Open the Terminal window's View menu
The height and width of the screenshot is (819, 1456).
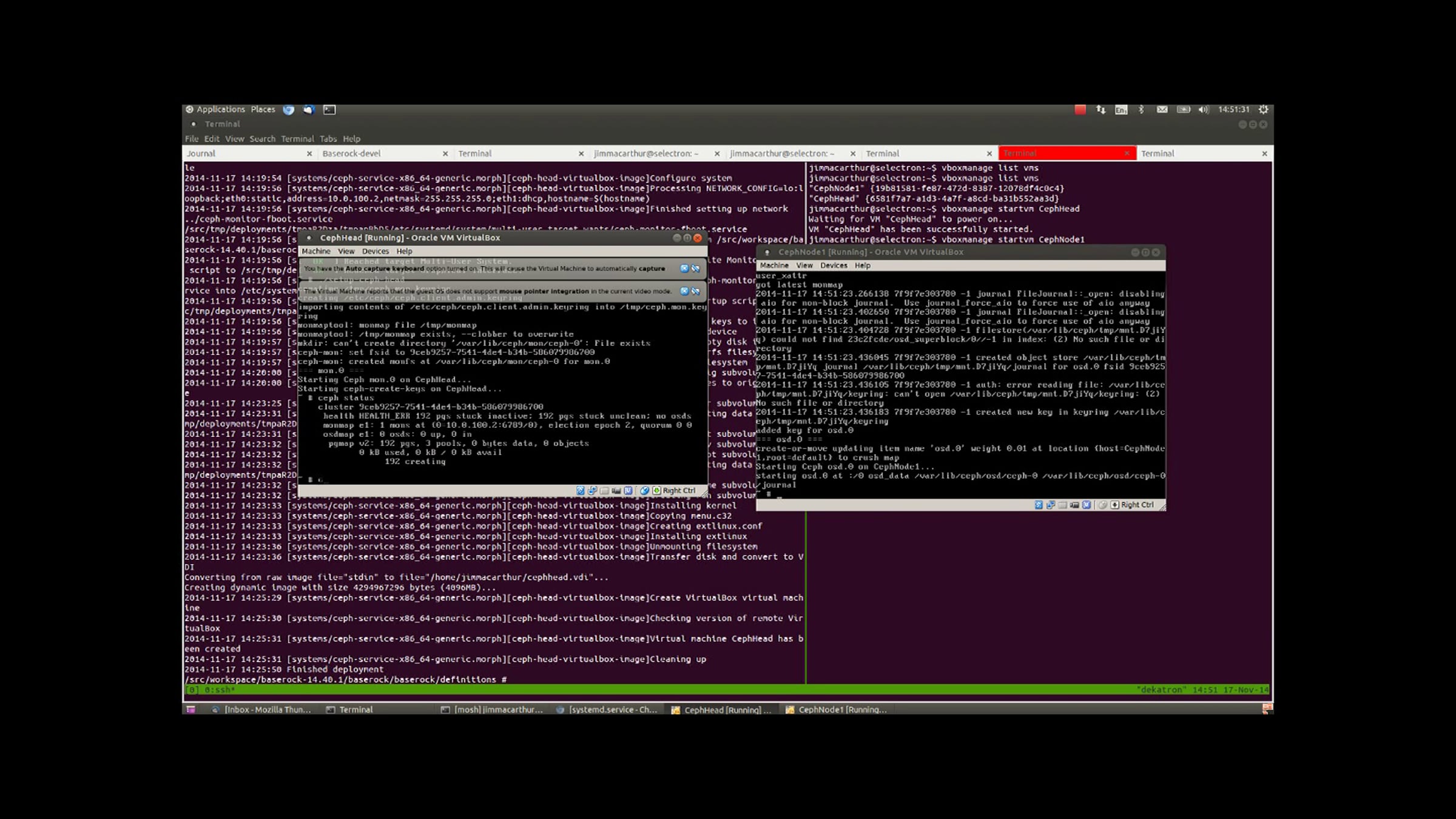[234, 139]
